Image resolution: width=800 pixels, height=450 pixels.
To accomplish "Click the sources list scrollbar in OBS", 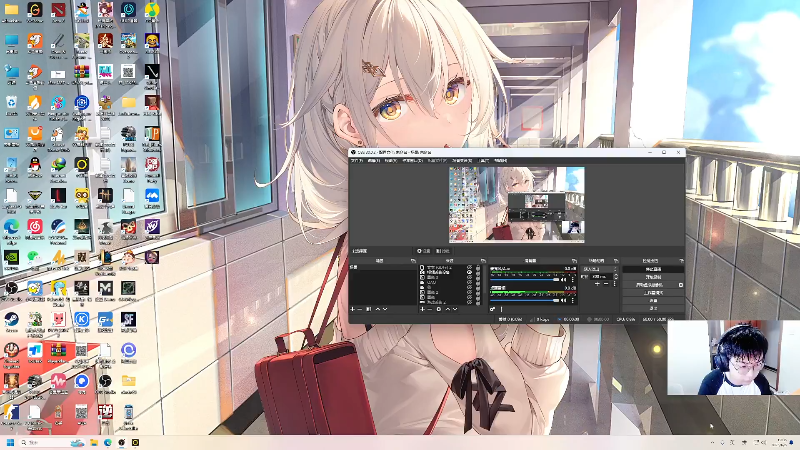I will [x=486, y=279].
